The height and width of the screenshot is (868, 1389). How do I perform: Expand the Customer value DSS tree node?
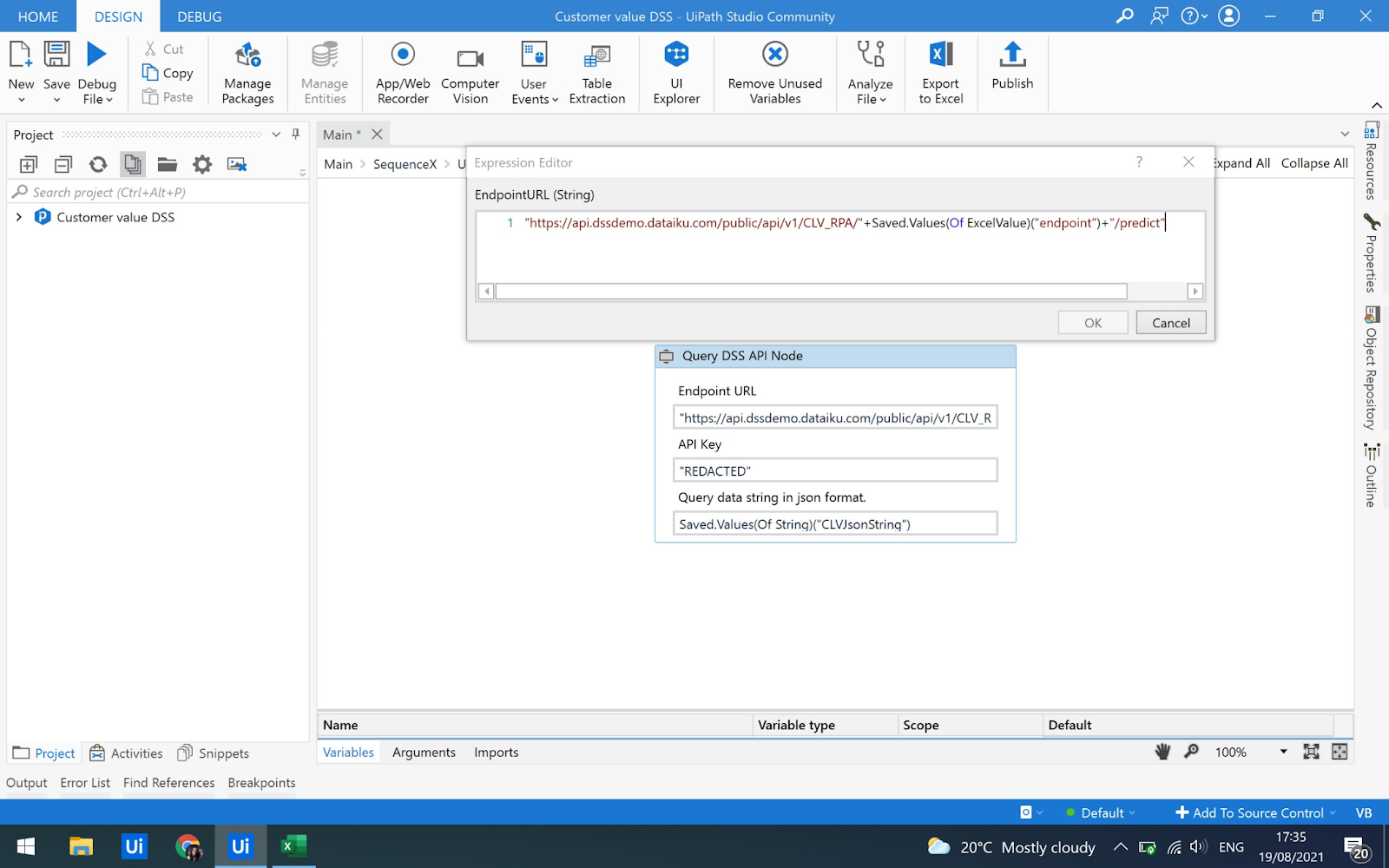(19, 217)
